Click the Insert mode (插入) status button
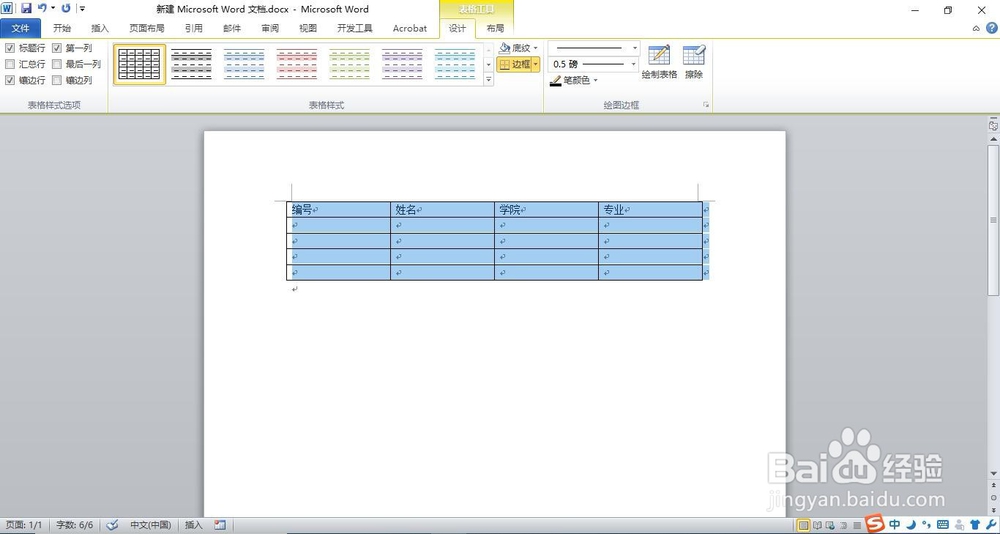The height and width of the screenshot is (534, 1000). pyautogui.click(x=193, y=525)
